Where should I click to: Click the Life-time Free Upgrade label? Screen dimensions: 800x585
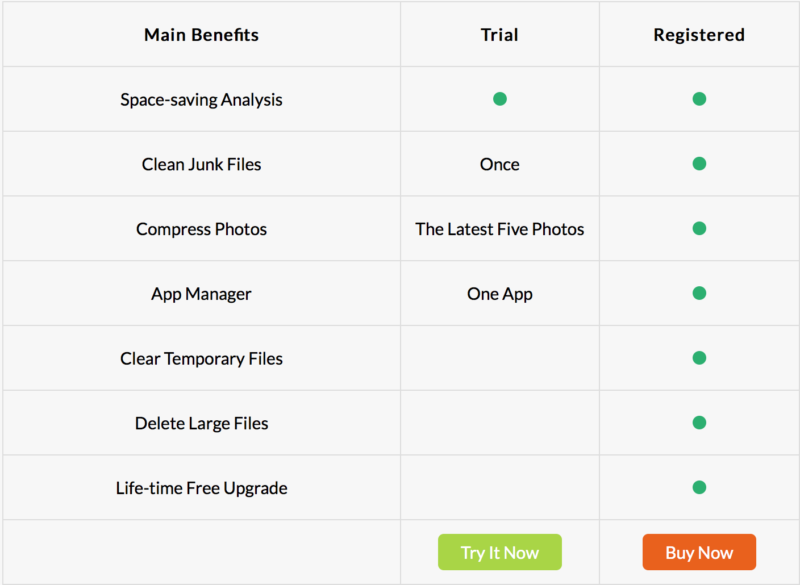[201, 488]
